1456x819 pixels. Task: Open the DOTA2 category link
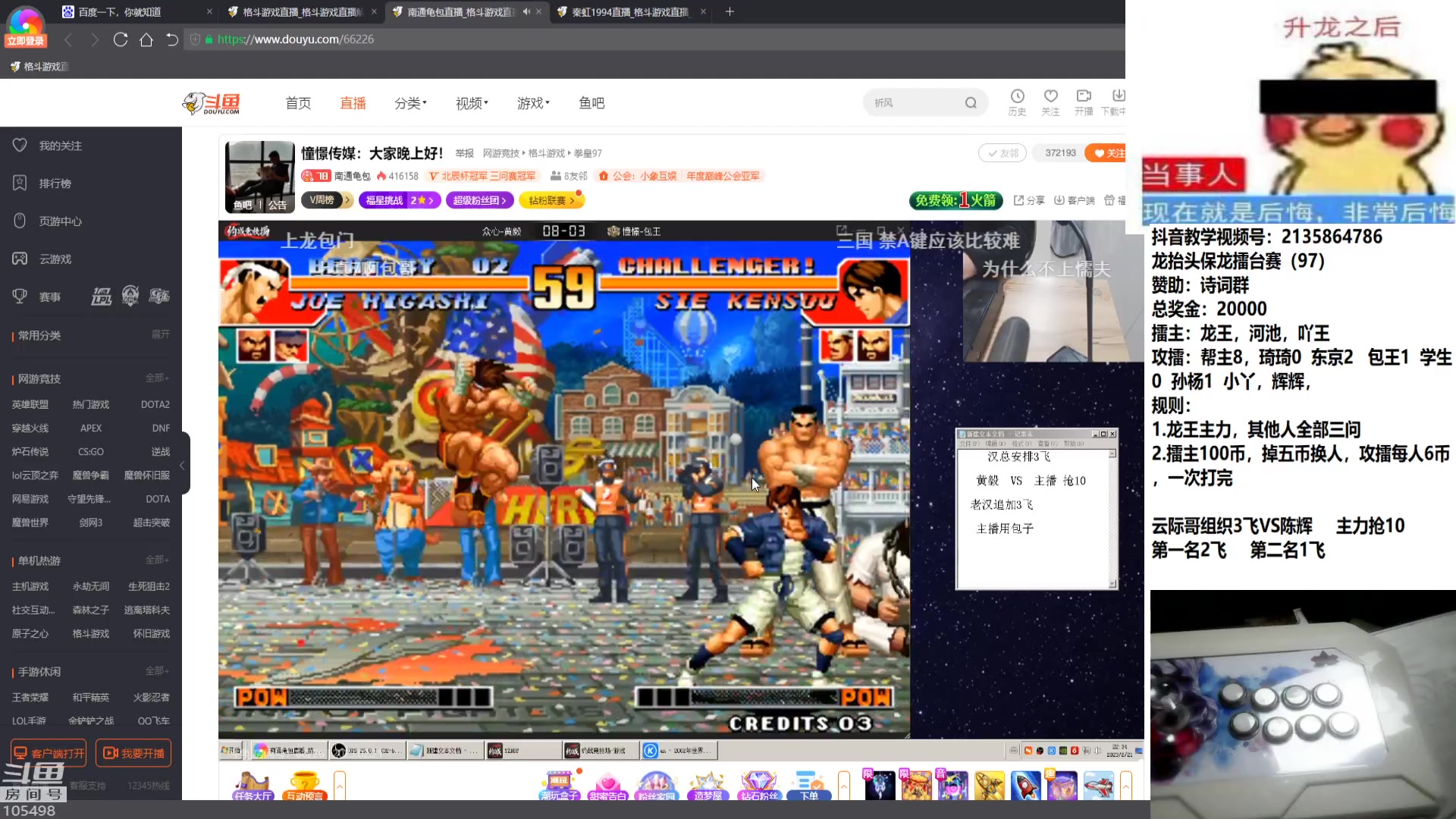pos(155,404)
